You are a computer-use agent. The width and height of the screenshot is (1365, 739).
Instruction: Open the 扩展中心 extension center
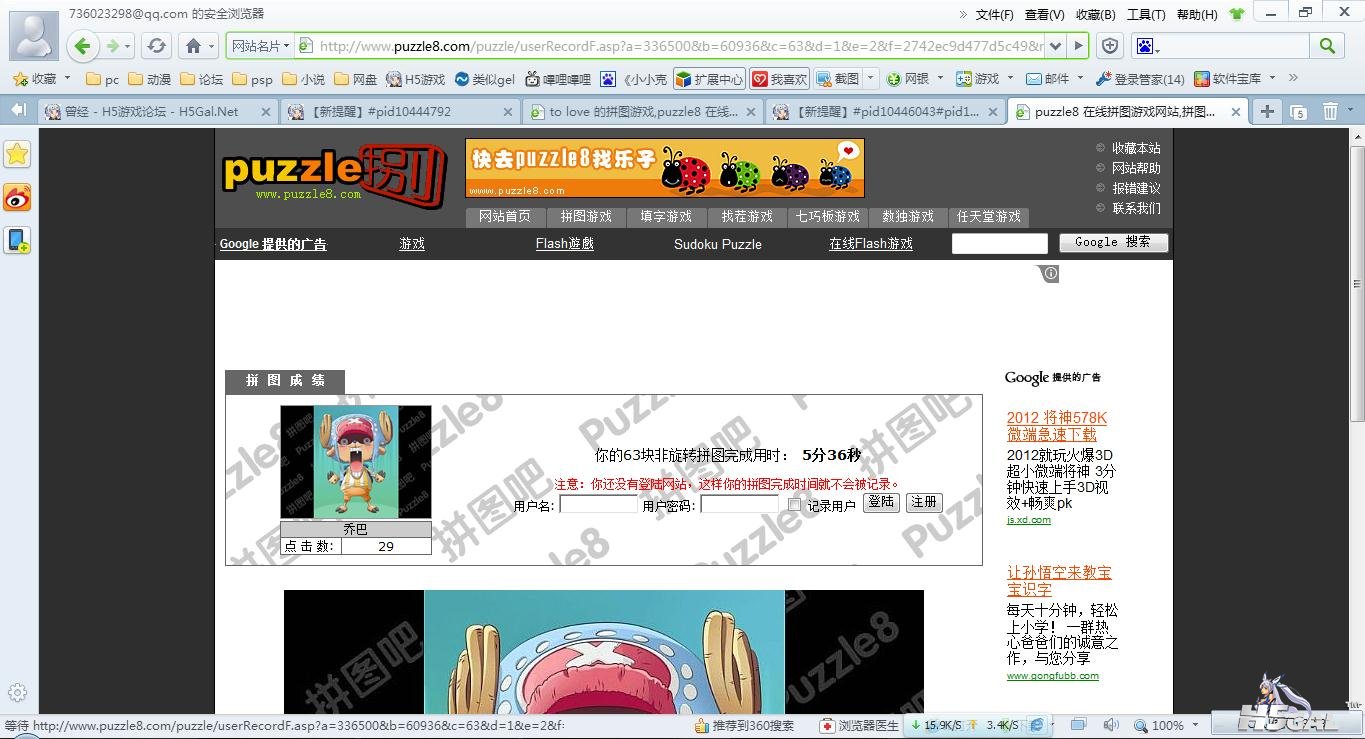[x=709, y=79]
